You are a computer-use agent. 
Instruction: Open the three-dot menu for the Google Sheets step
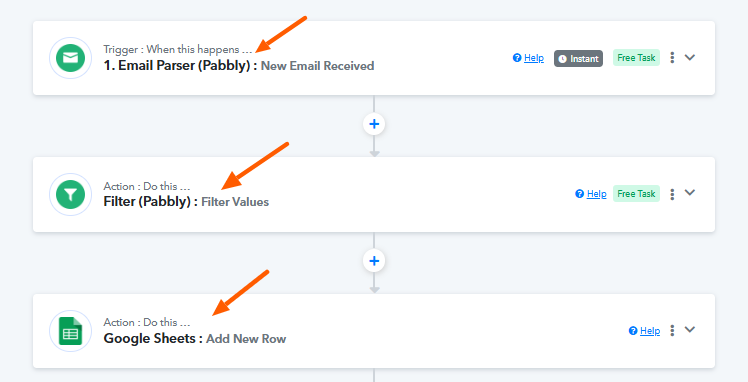(672, 330)
